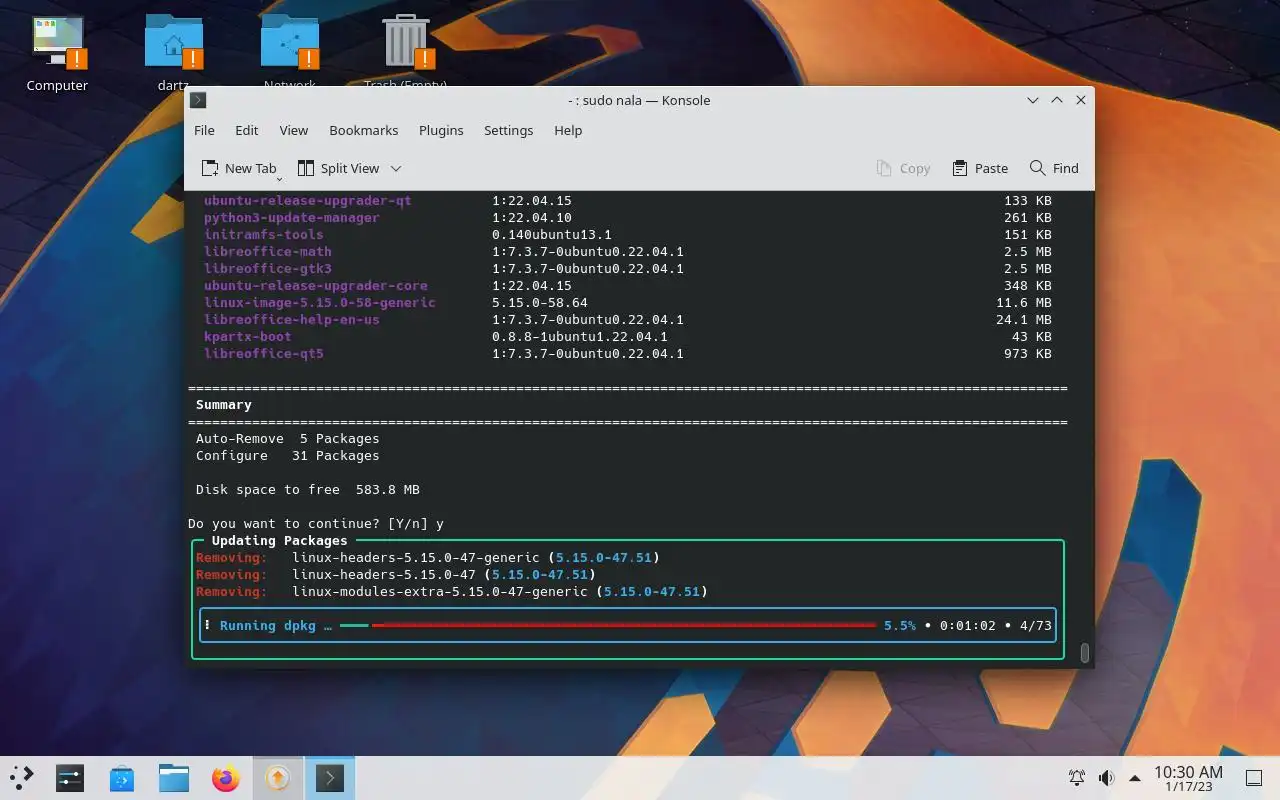Click the libreoffice-math package name

268,251
